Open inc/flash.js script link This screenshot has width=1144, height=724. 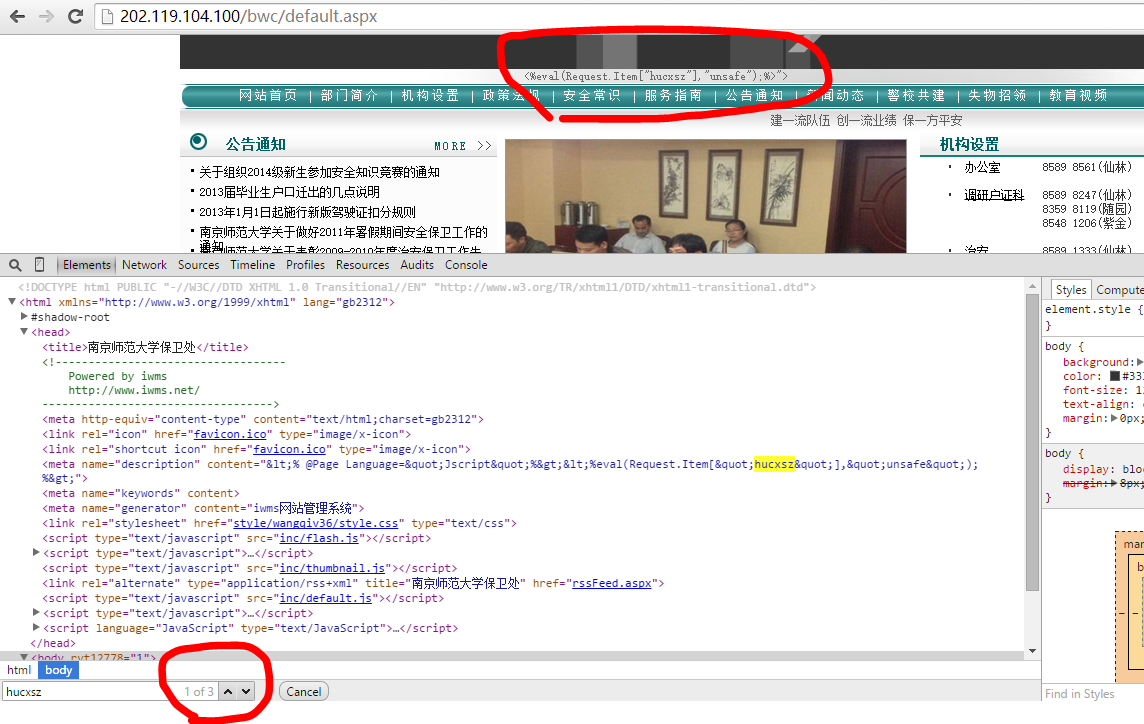point(319,538)
